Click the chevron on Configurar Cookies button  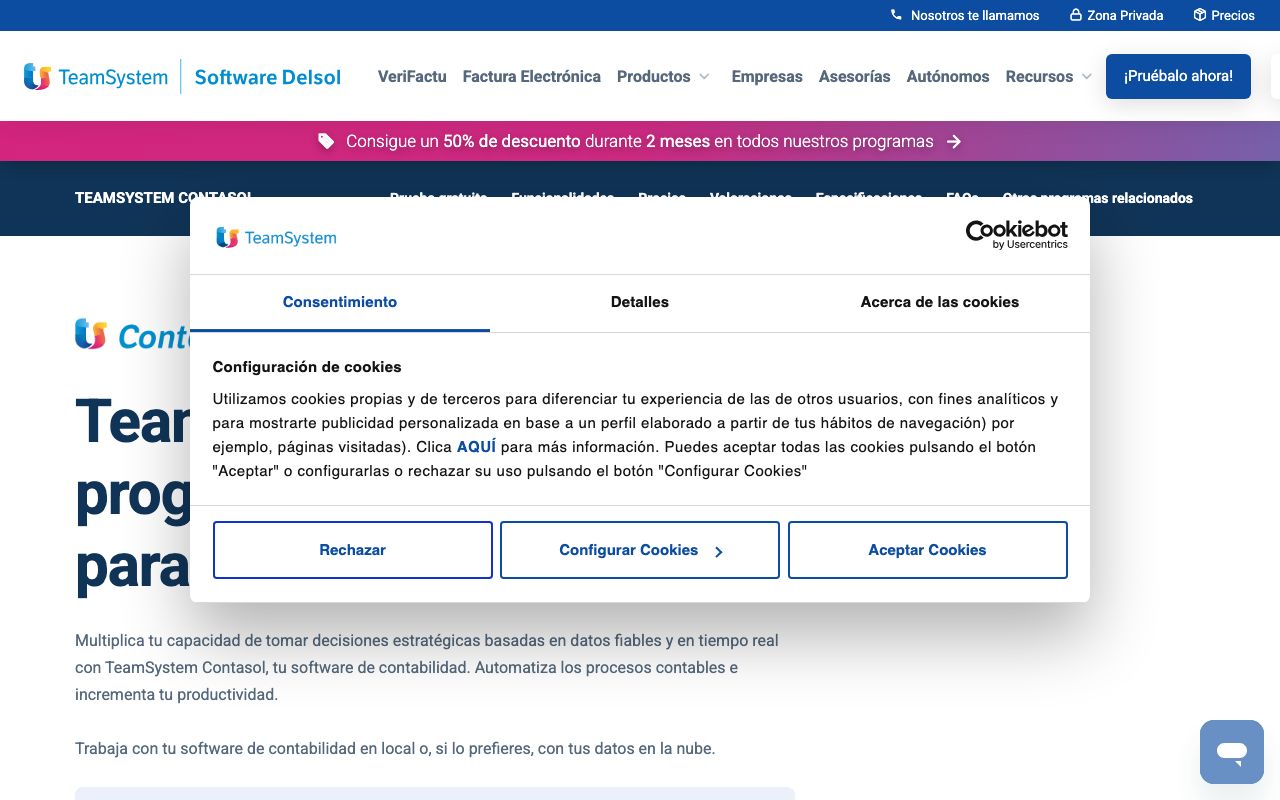718,551
